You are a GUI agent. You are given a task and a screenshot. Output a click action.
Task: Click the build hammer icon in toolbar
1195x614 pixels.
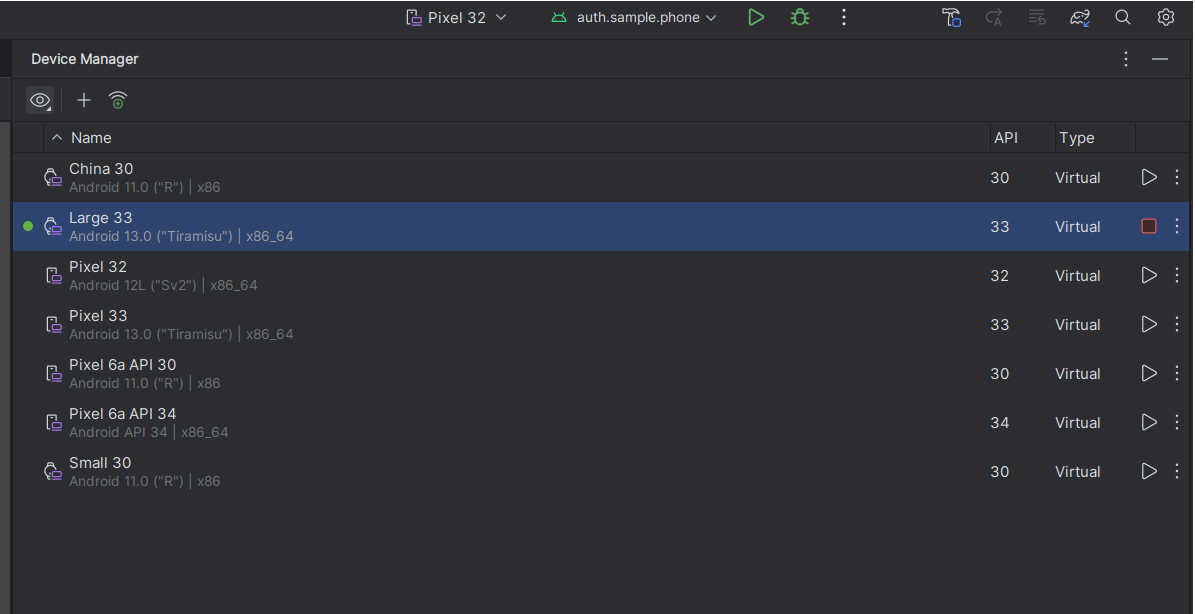951,17
